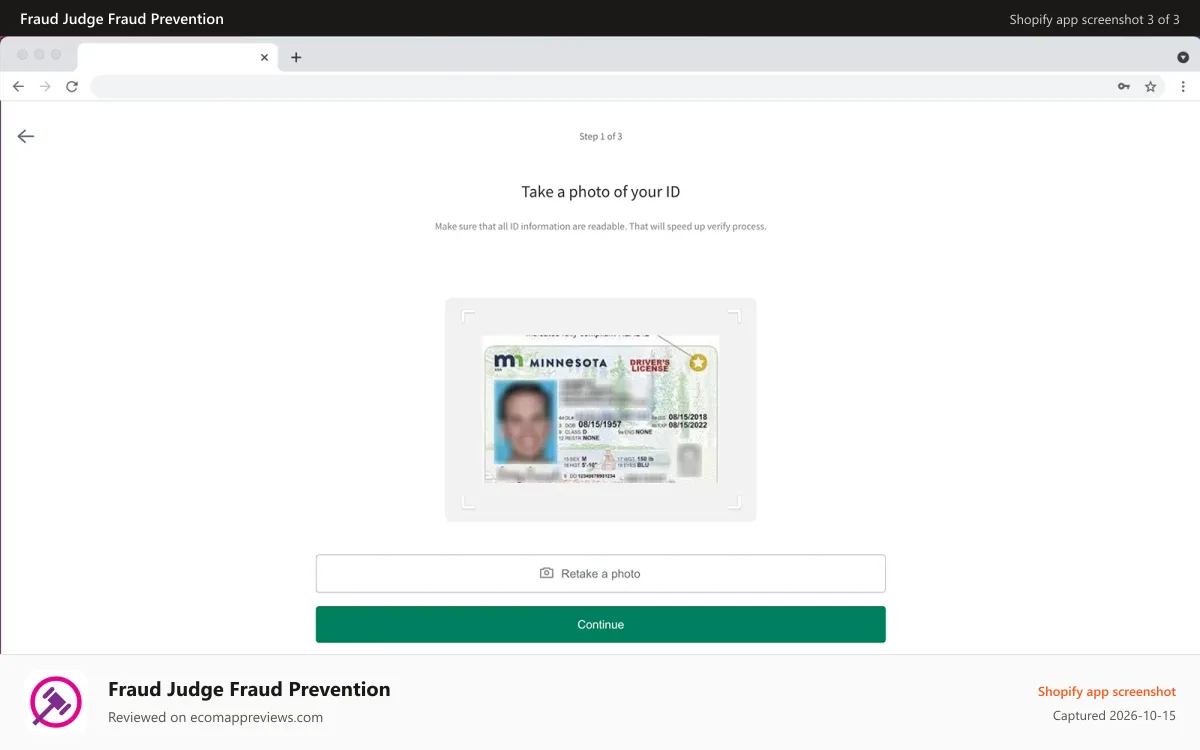Click the browser back navigation arrow
This screenshot has width=1200, height=750.
click(x=18, y=87)
